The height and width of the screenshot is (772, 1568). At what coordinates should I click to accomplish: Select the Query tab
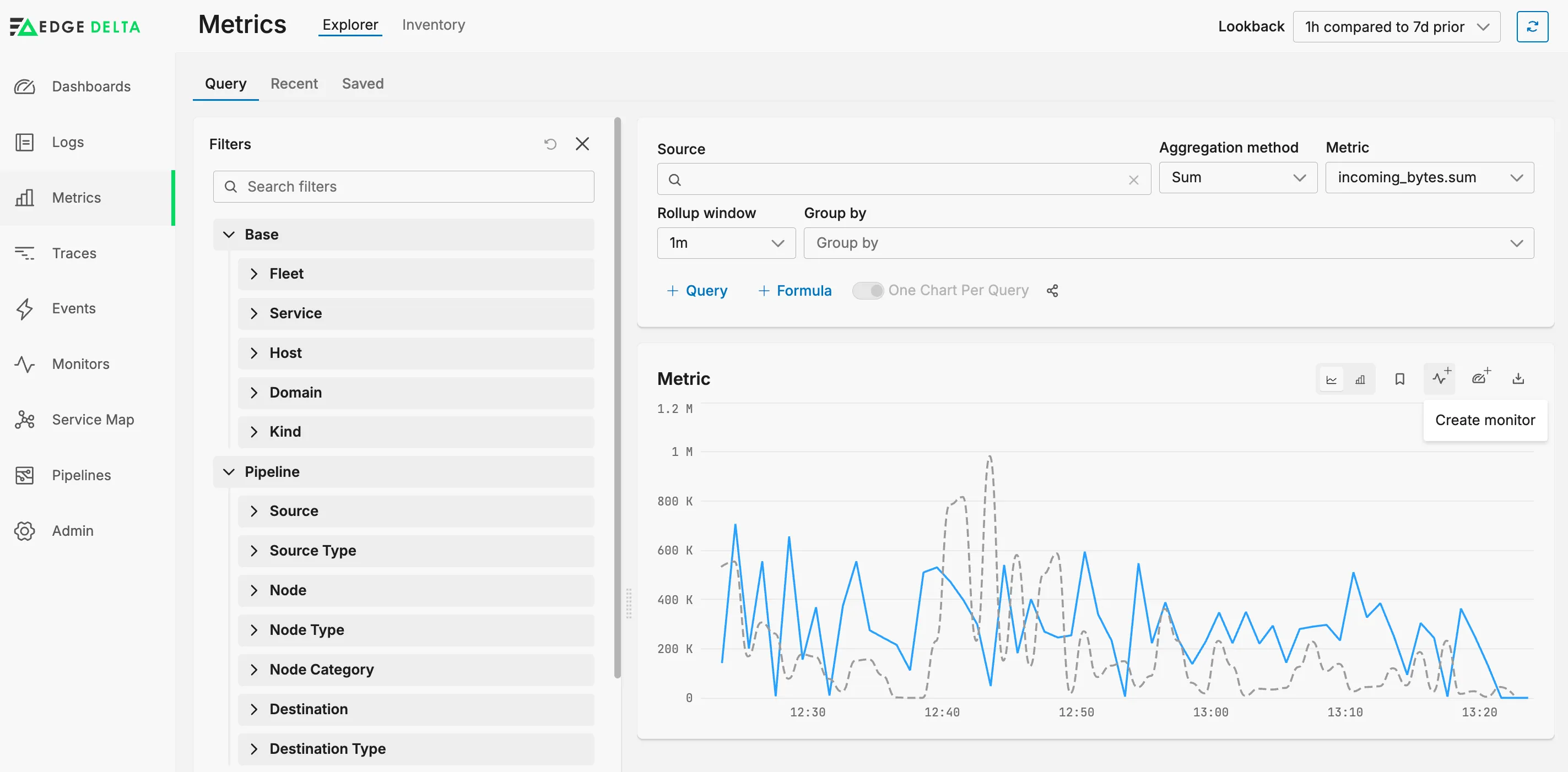(x=225, y=84)
